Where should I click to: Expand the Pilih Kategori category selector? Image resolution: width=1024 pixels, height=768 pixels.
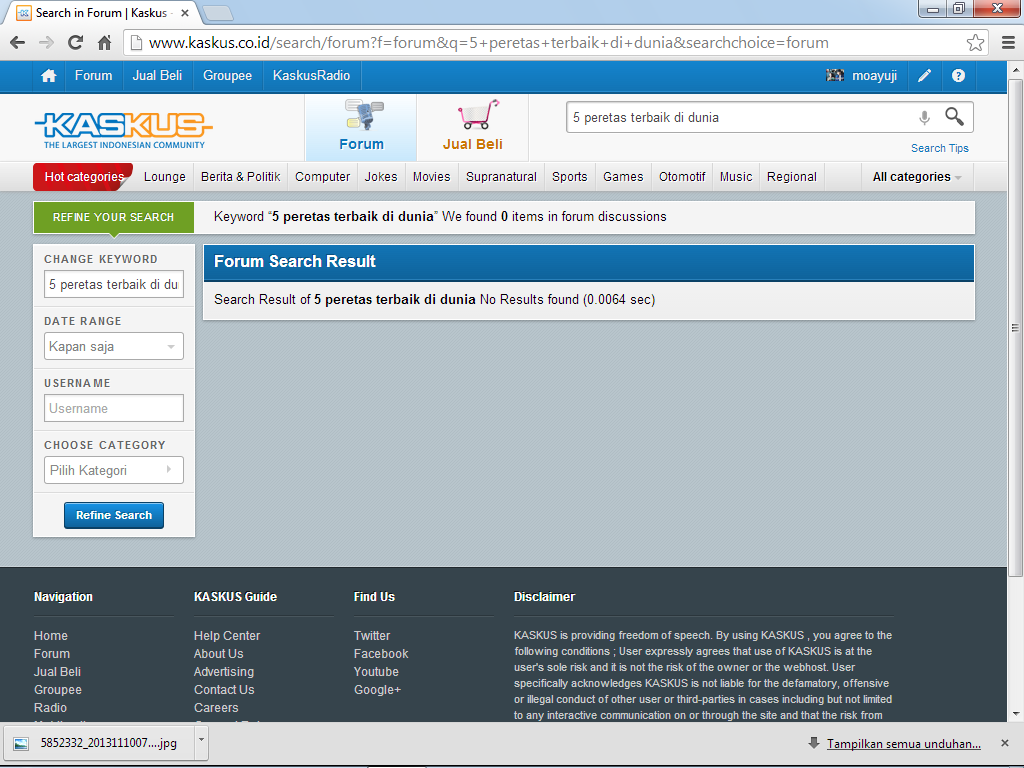click(x=114, y=470)
